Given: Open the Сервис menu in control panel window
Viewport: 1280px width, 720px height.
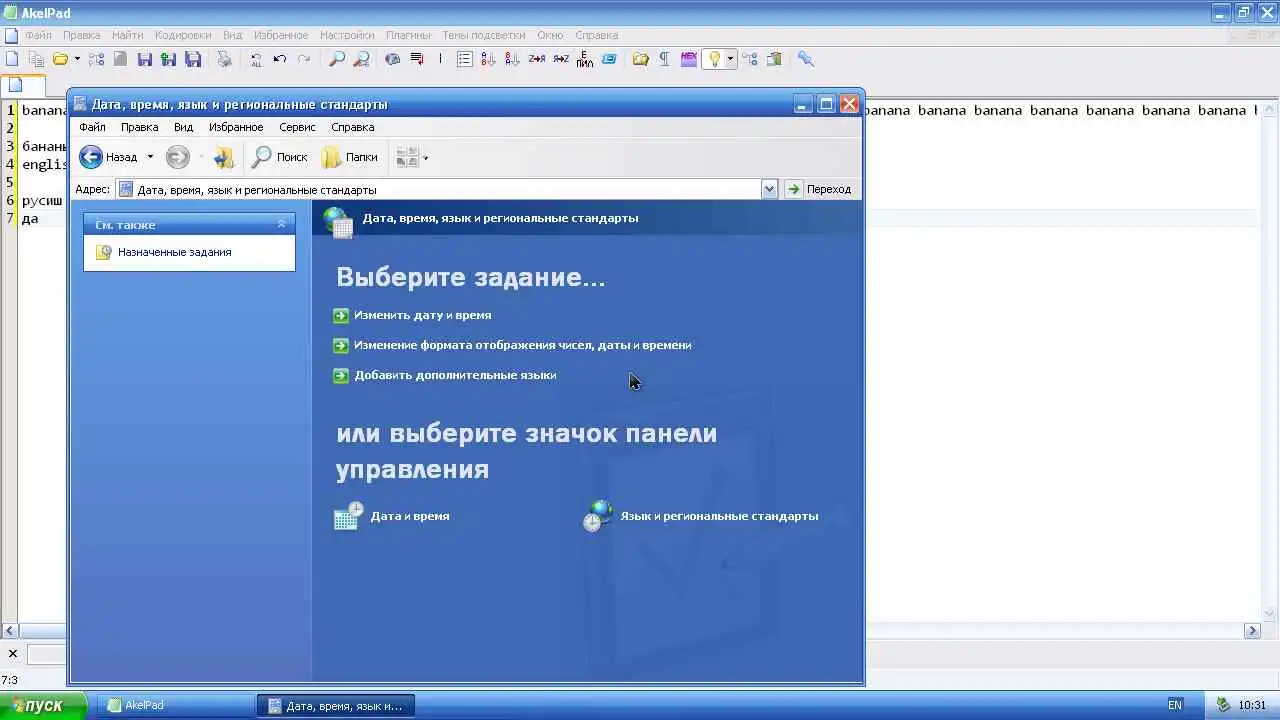Looking at the screenshot, I should tap(297, 127).
